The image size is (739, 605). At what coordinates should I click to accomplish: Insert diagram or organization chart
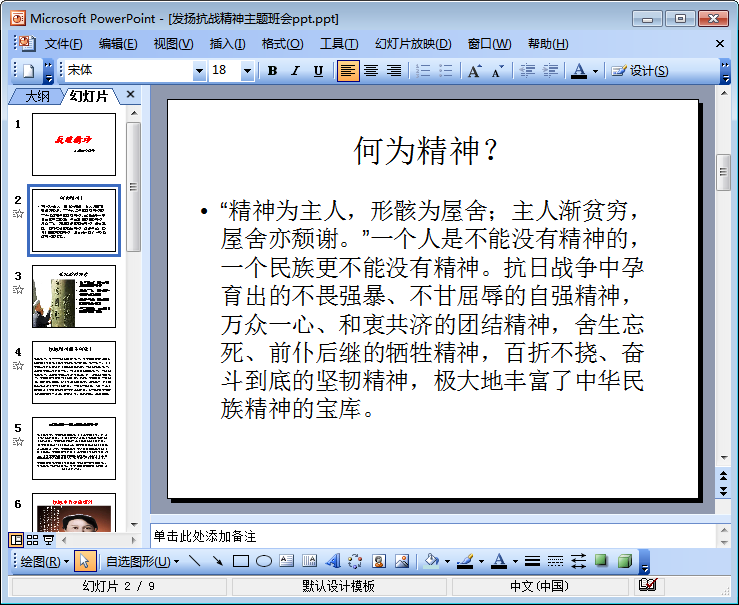point(355,561)
